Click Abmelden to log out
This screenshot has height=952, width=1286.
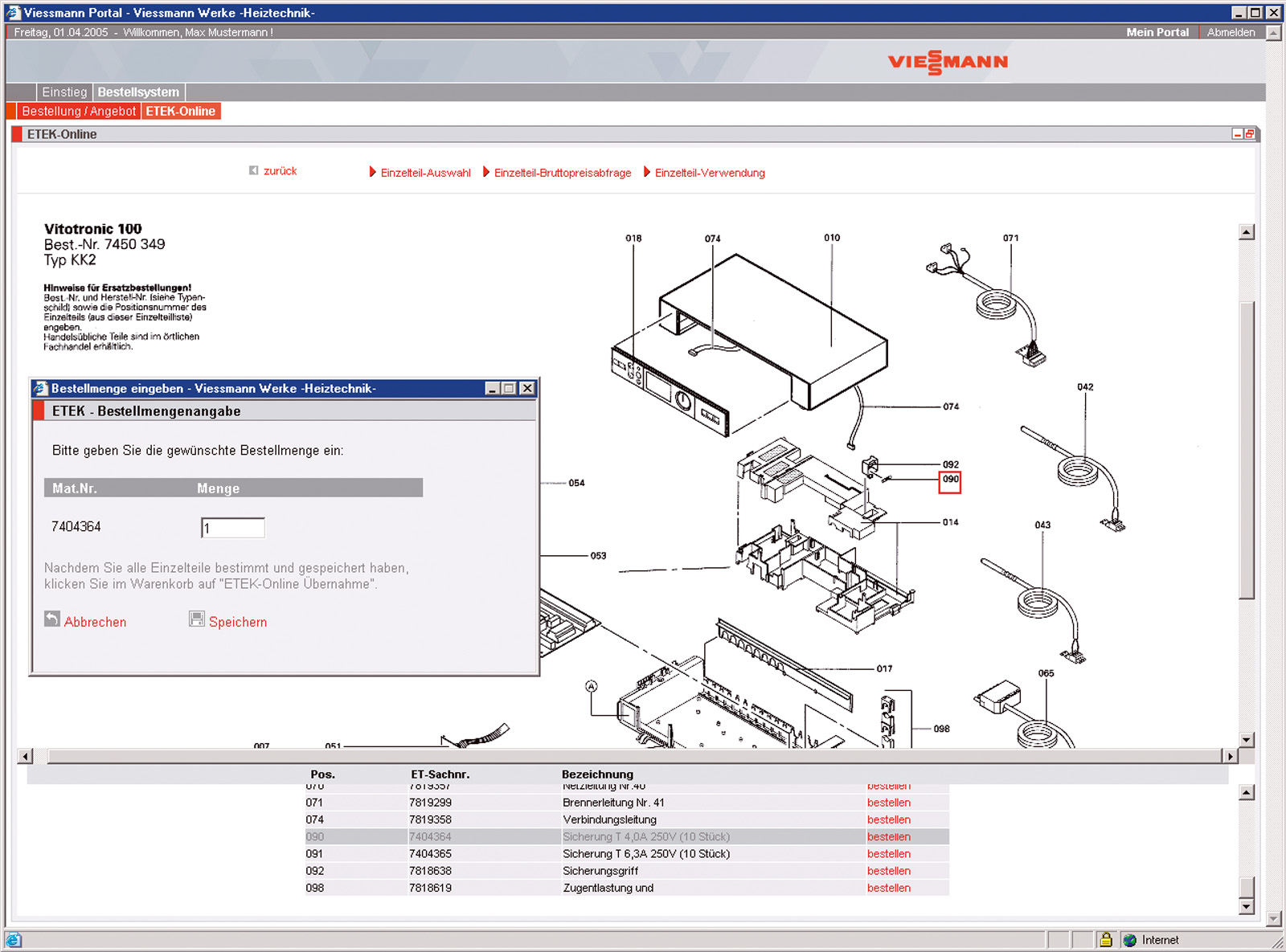(x=1231, y=32)
